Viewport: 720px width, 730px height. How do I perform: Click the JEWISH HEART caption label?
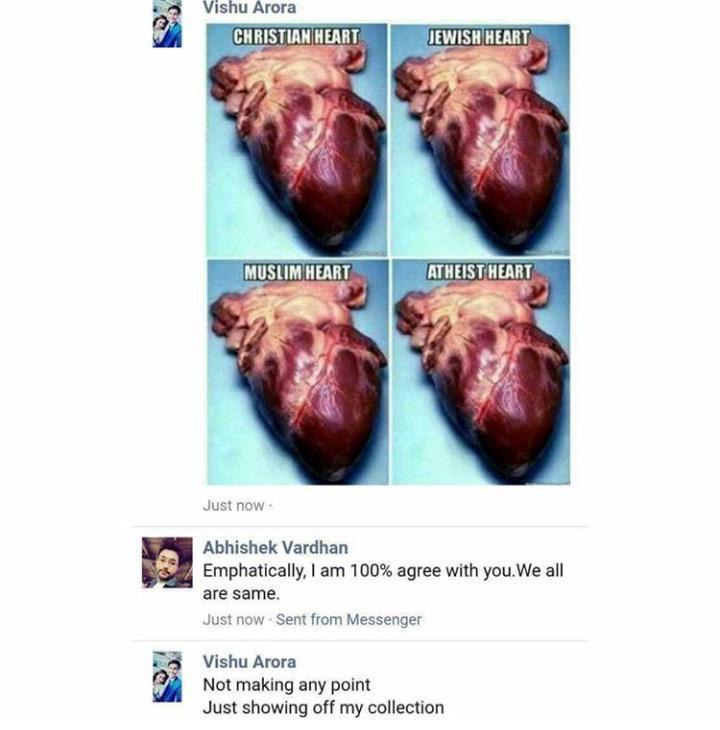[x=478, y=37]
